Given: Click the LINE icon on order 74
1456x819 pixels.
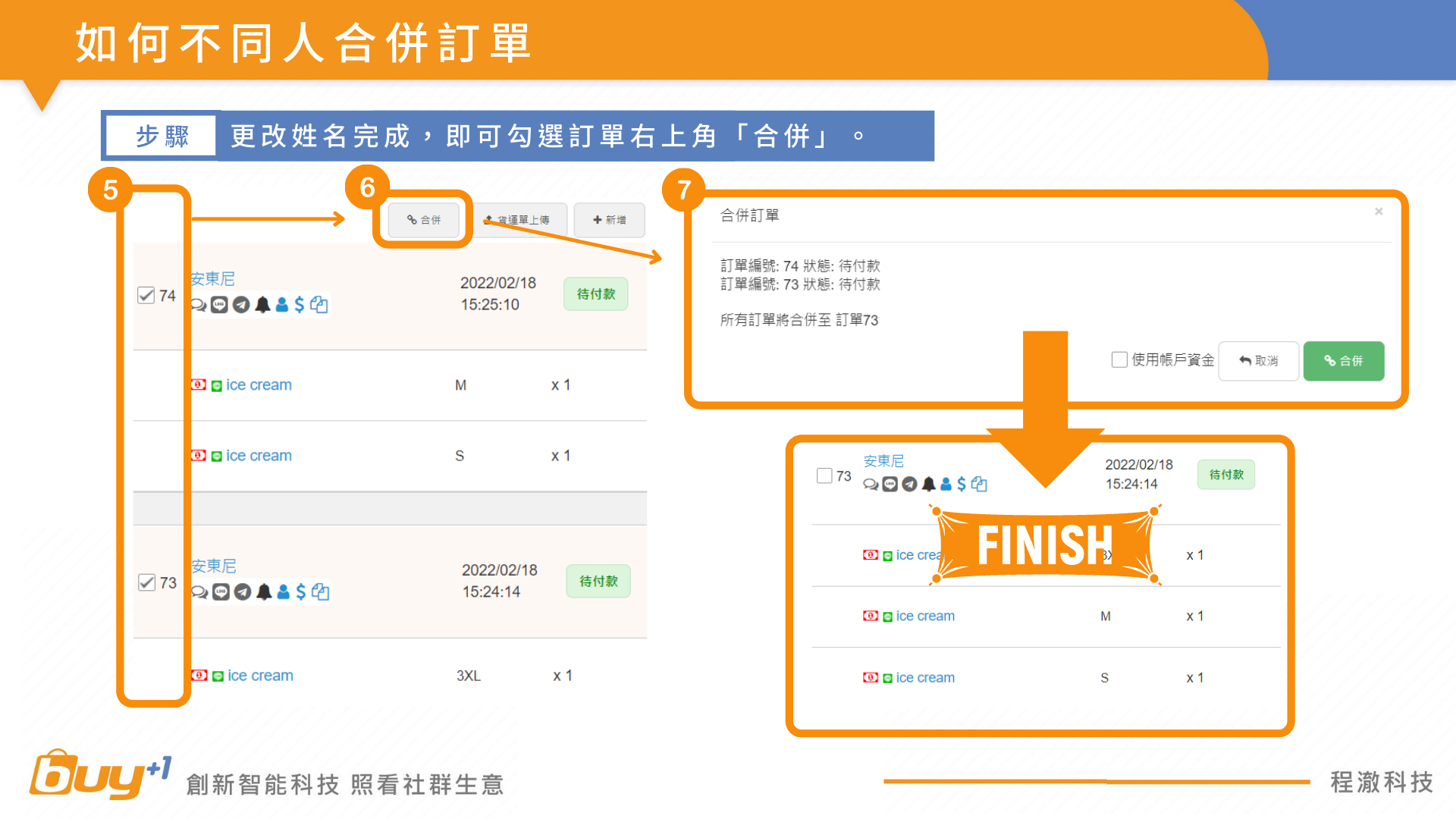Looking at the screenshot, I should click(219, 305).
